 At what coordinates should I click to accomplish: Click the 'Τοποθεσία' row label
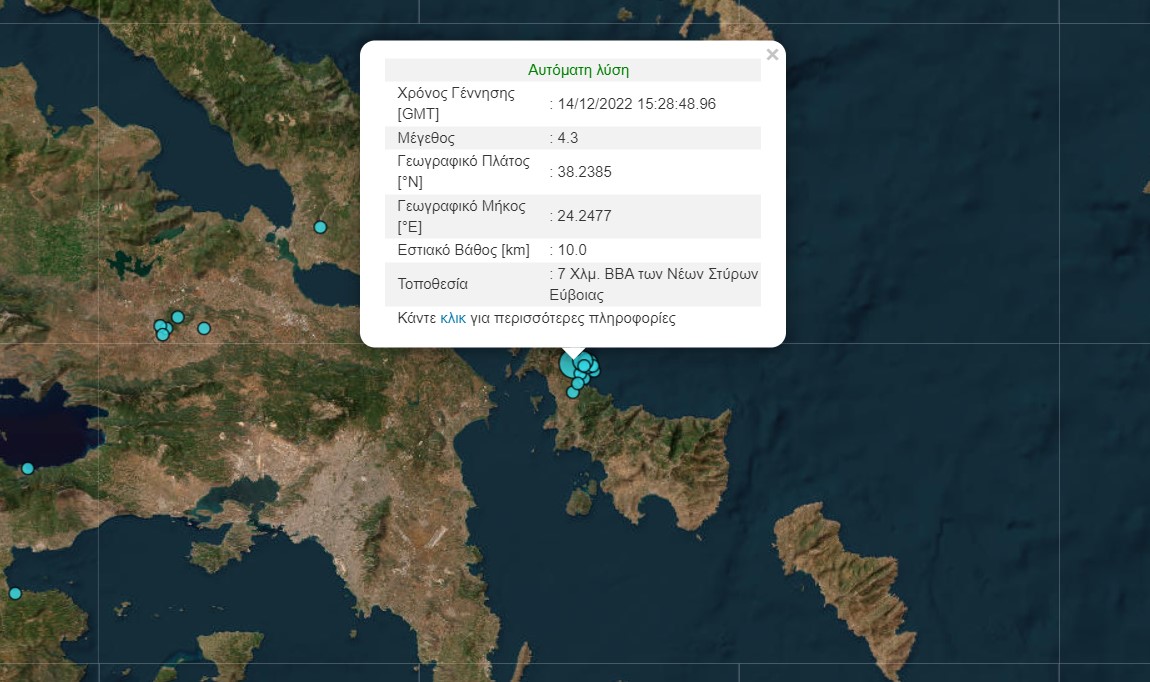pyautogui.click(x=432, y=284)
